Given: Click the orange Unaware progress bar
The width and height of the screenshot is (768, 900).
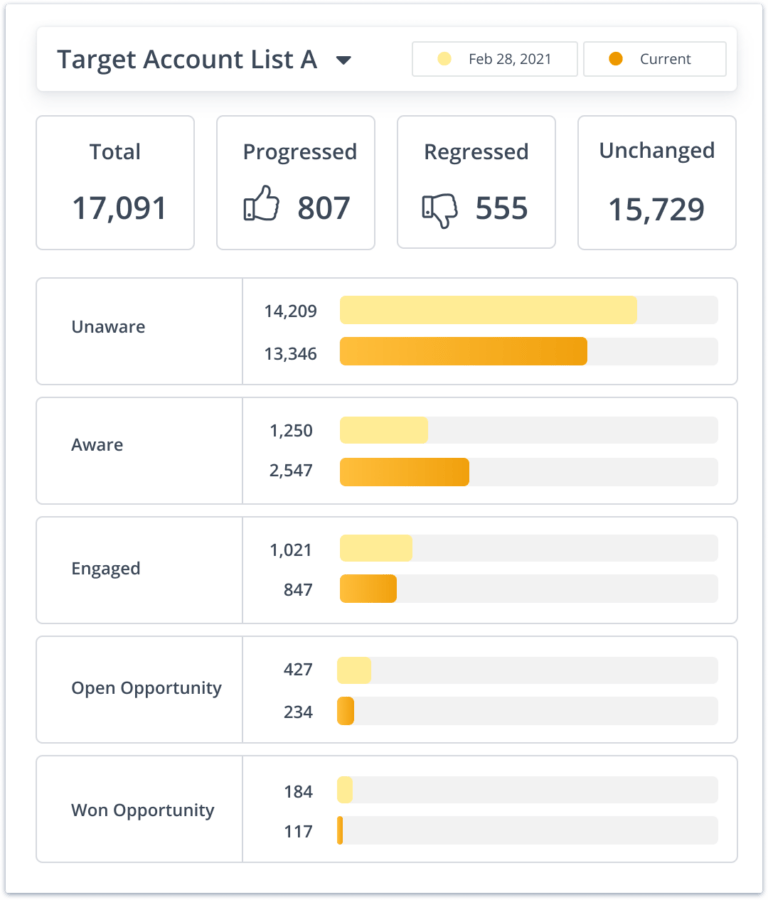Looking at the screenshot, I should [x=463, y=352].
